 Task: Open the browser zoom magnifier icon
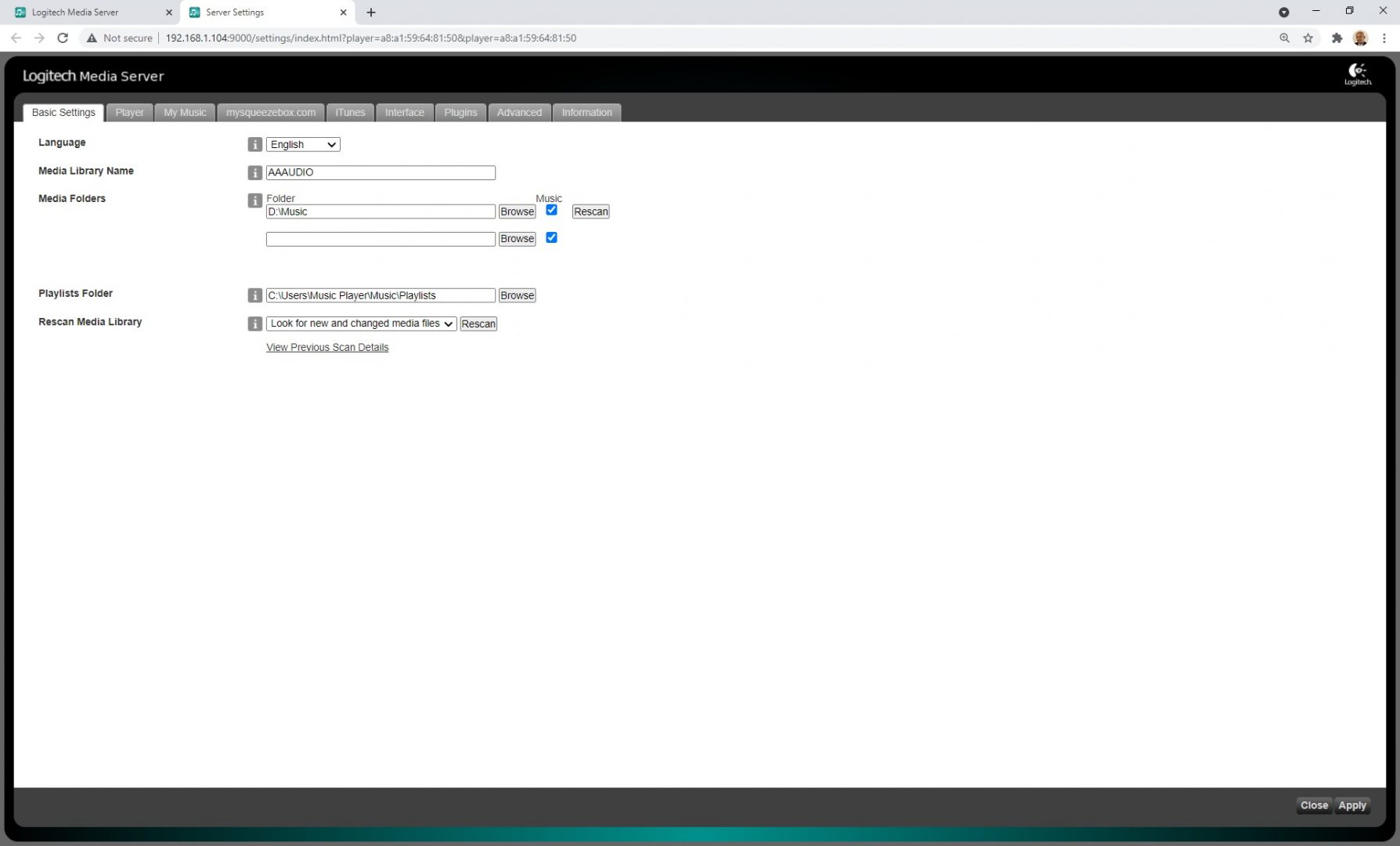pyautogui.click(x=1284, y=38)
